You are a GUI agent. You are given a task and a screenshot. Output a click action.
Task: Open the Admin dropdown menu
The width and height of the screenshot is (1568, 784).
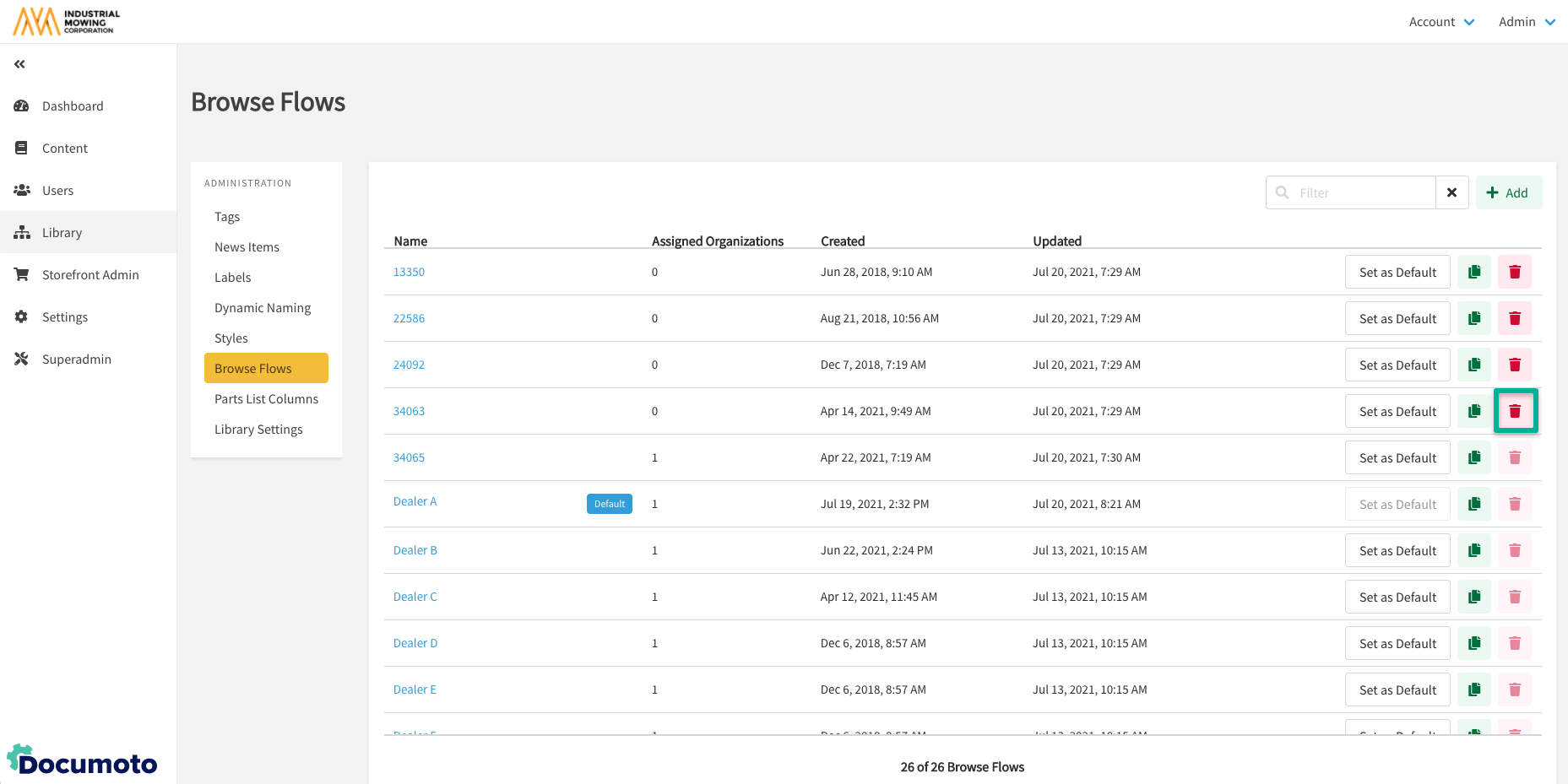click(1526, 22)
